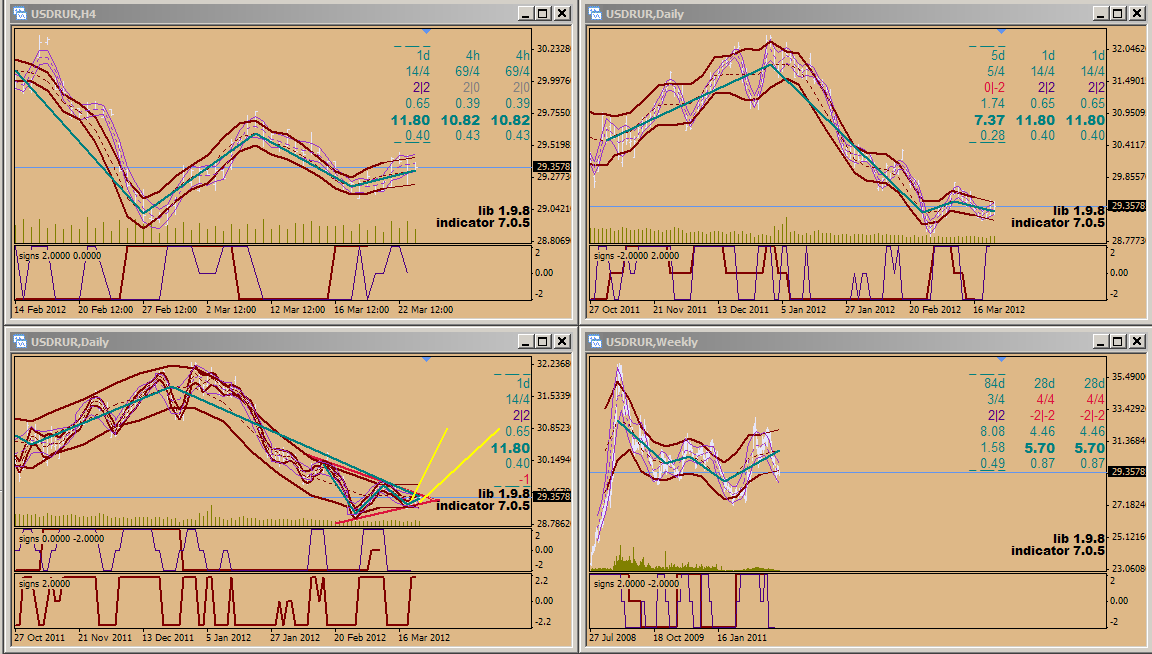Maximize the USDRUR,Weekly chart window
1152x654 pixels.
pyautogui.click(x=1119, y=342)
